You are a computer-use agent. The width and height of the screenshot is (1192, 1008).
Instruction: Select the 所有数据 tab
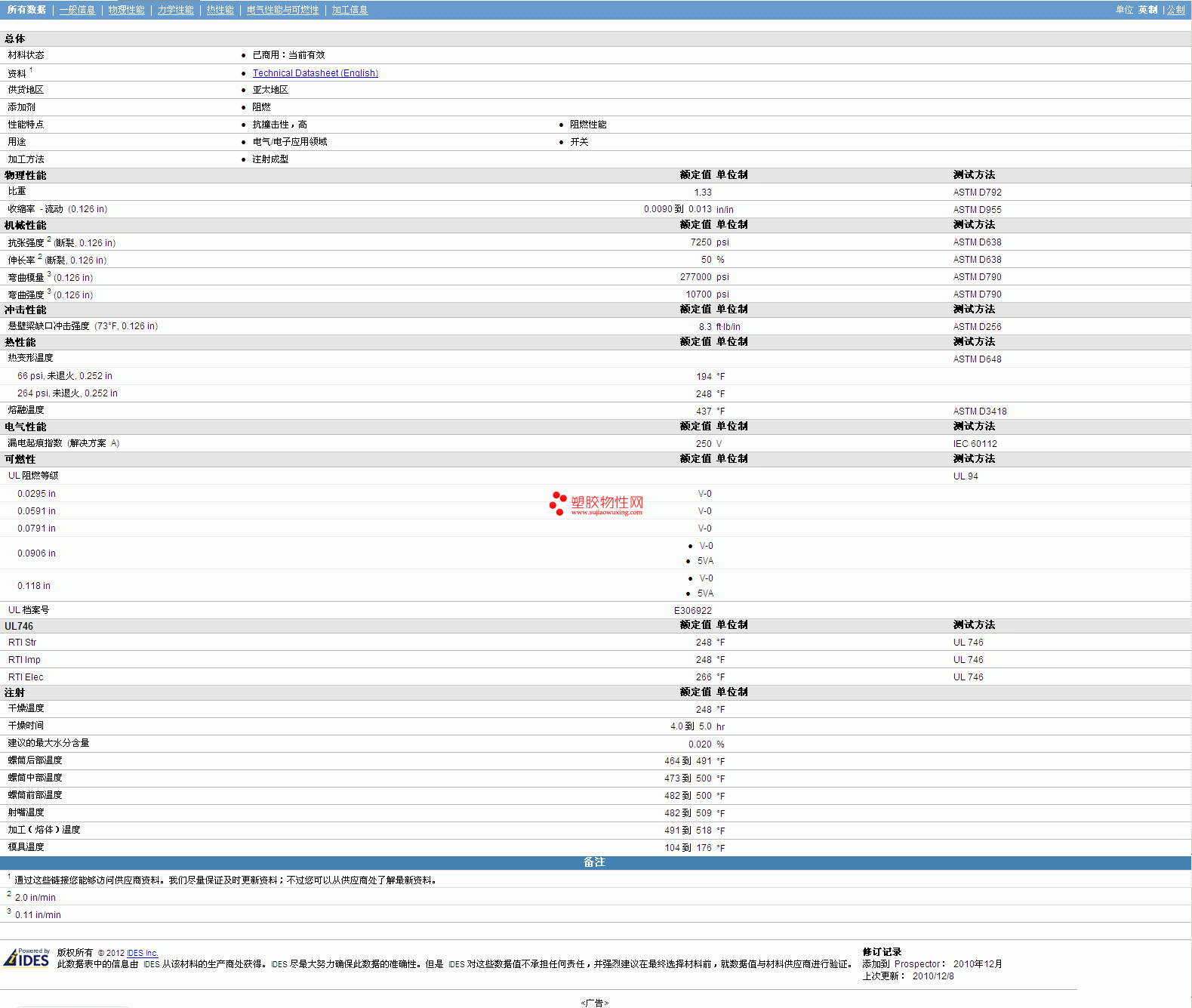pos(26,10)
